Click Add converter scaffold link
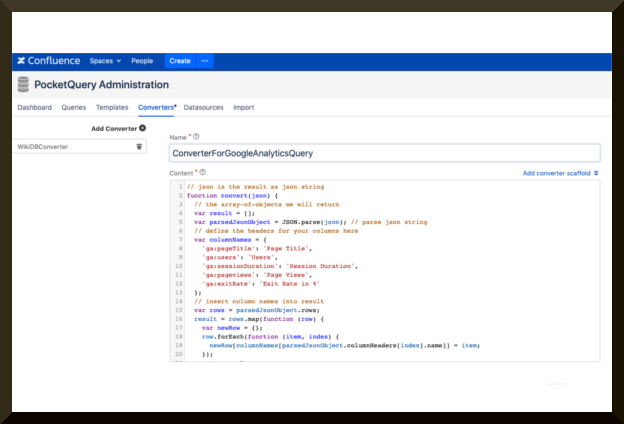Image resolution: width=624 pixels, height=424 pixels. click(x=556, y=173)
